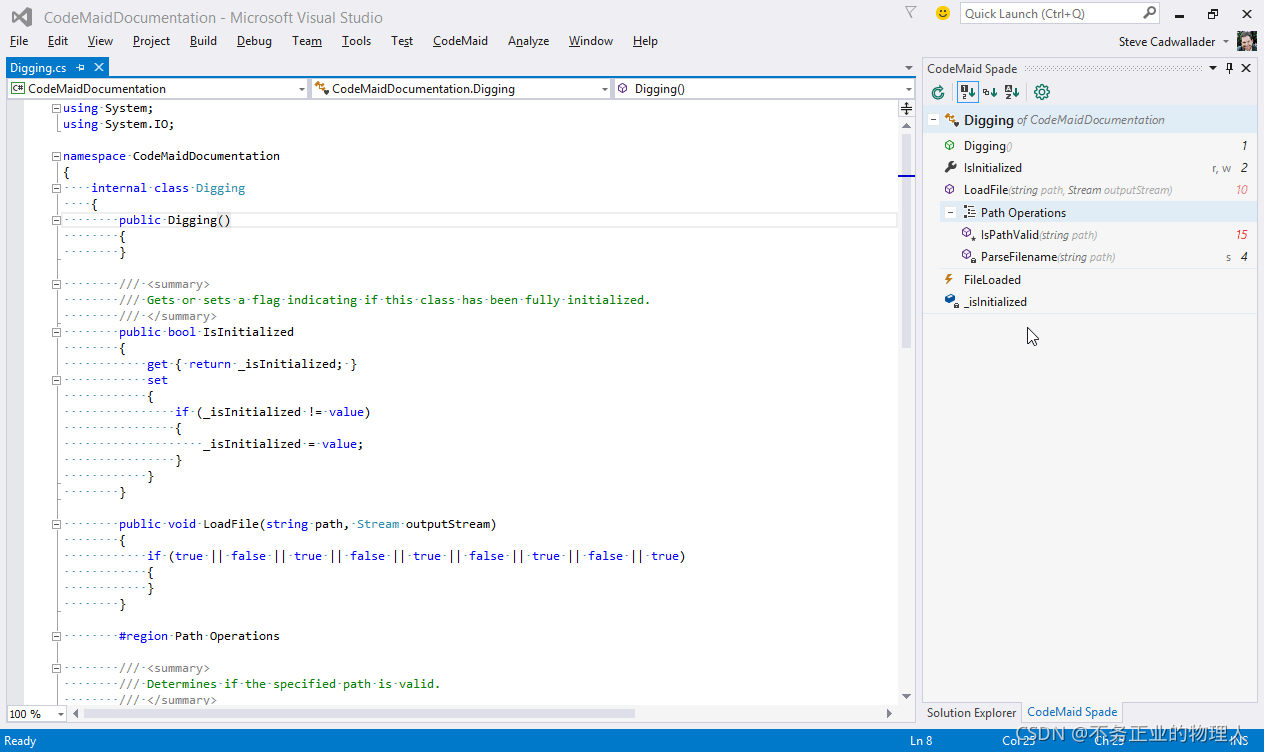
Task: Open the CodeMaidDocumentation project dropdown
Action: (x=302, y=89)
